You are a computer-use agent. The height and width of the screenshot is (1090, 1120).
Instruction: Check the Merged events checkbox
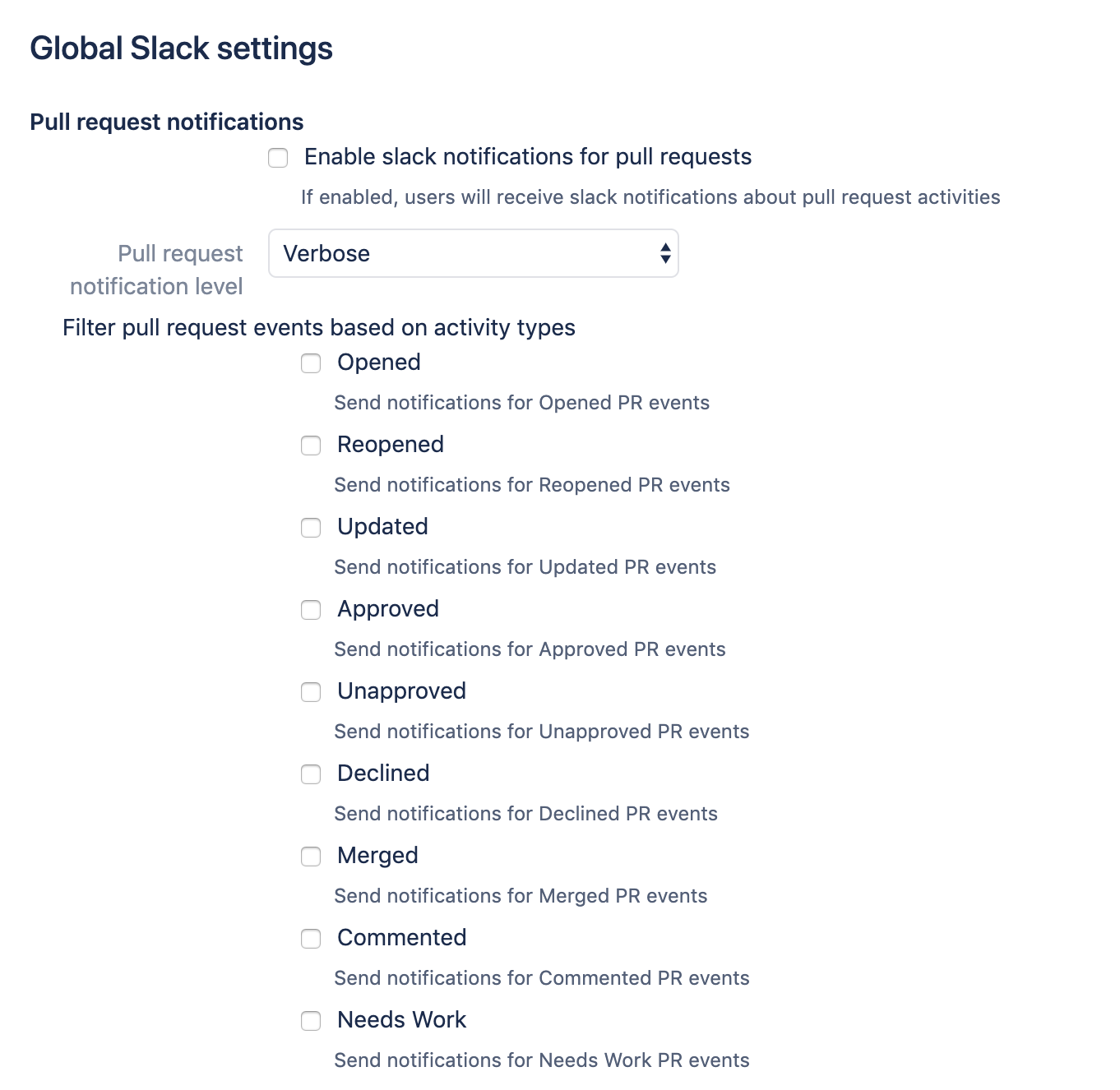pos(311,857)
